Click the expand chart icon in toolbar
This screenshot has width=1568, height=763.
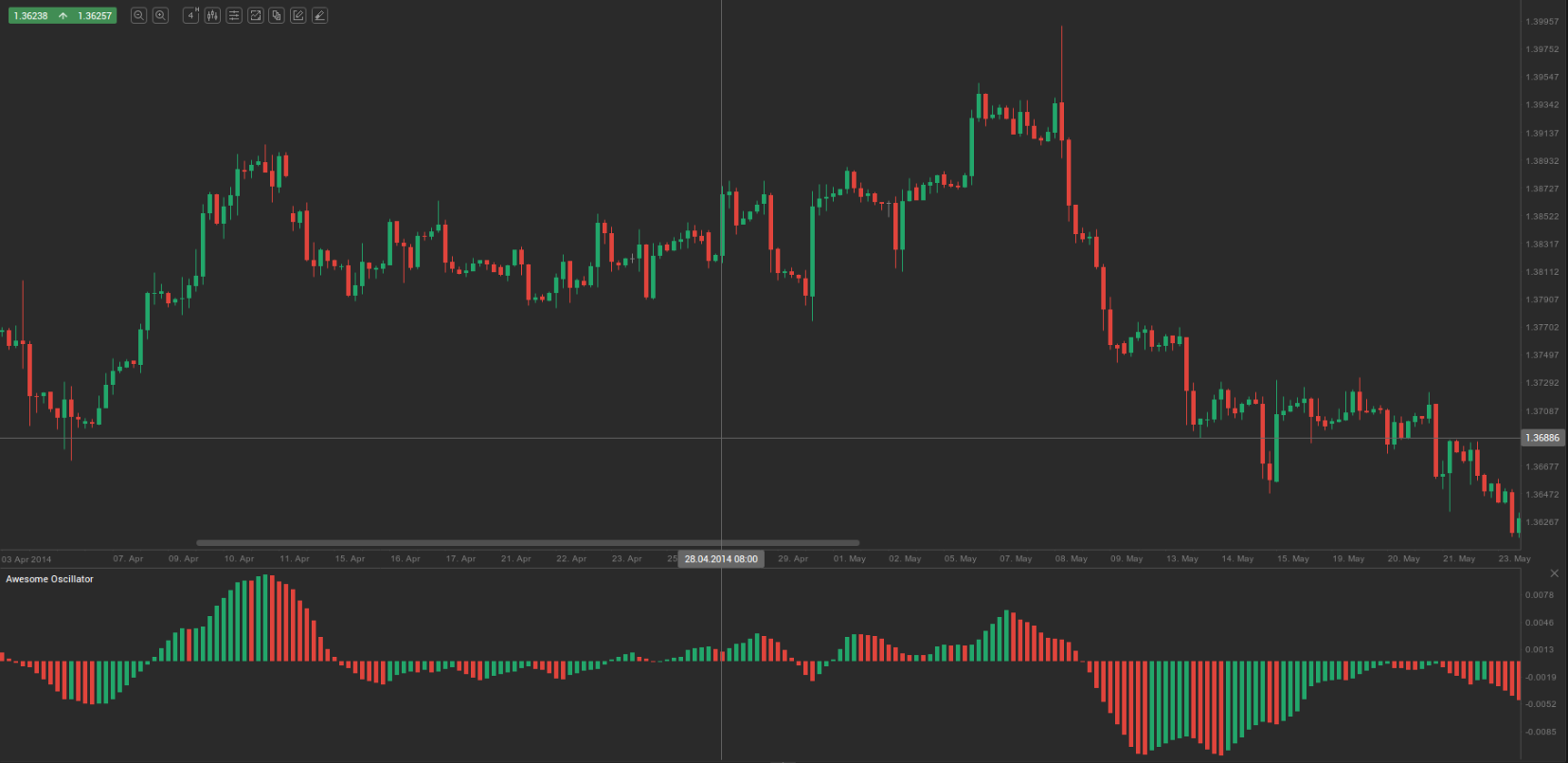pos(255,15)
